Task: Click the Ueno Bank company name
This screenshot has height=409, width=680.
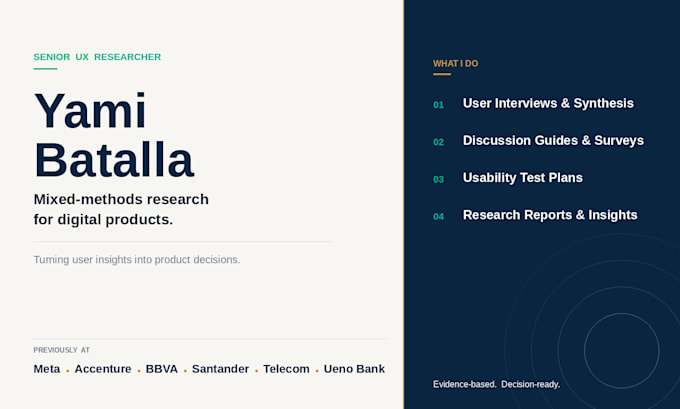Action: point(354,369)
